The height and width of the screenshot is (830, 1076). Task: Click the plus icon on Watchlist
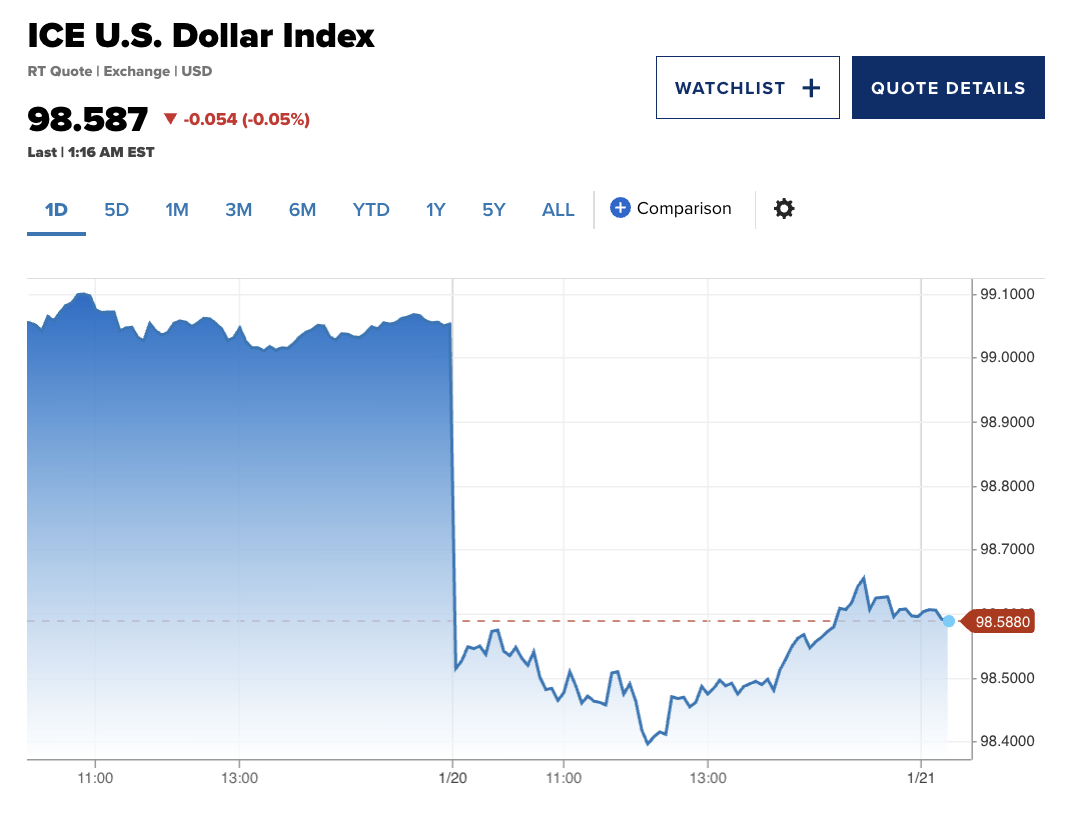coord(811,88)
